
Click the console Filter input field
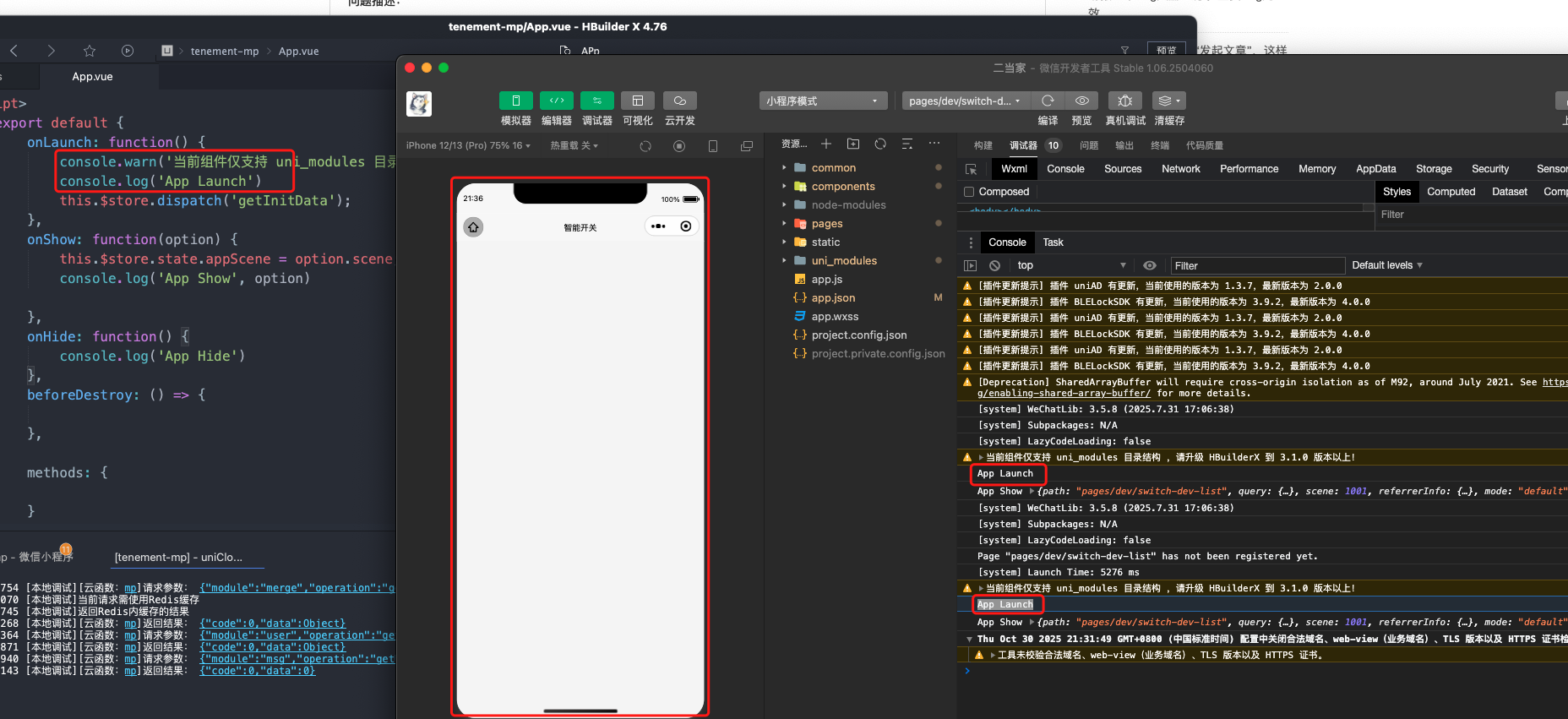1256,265
